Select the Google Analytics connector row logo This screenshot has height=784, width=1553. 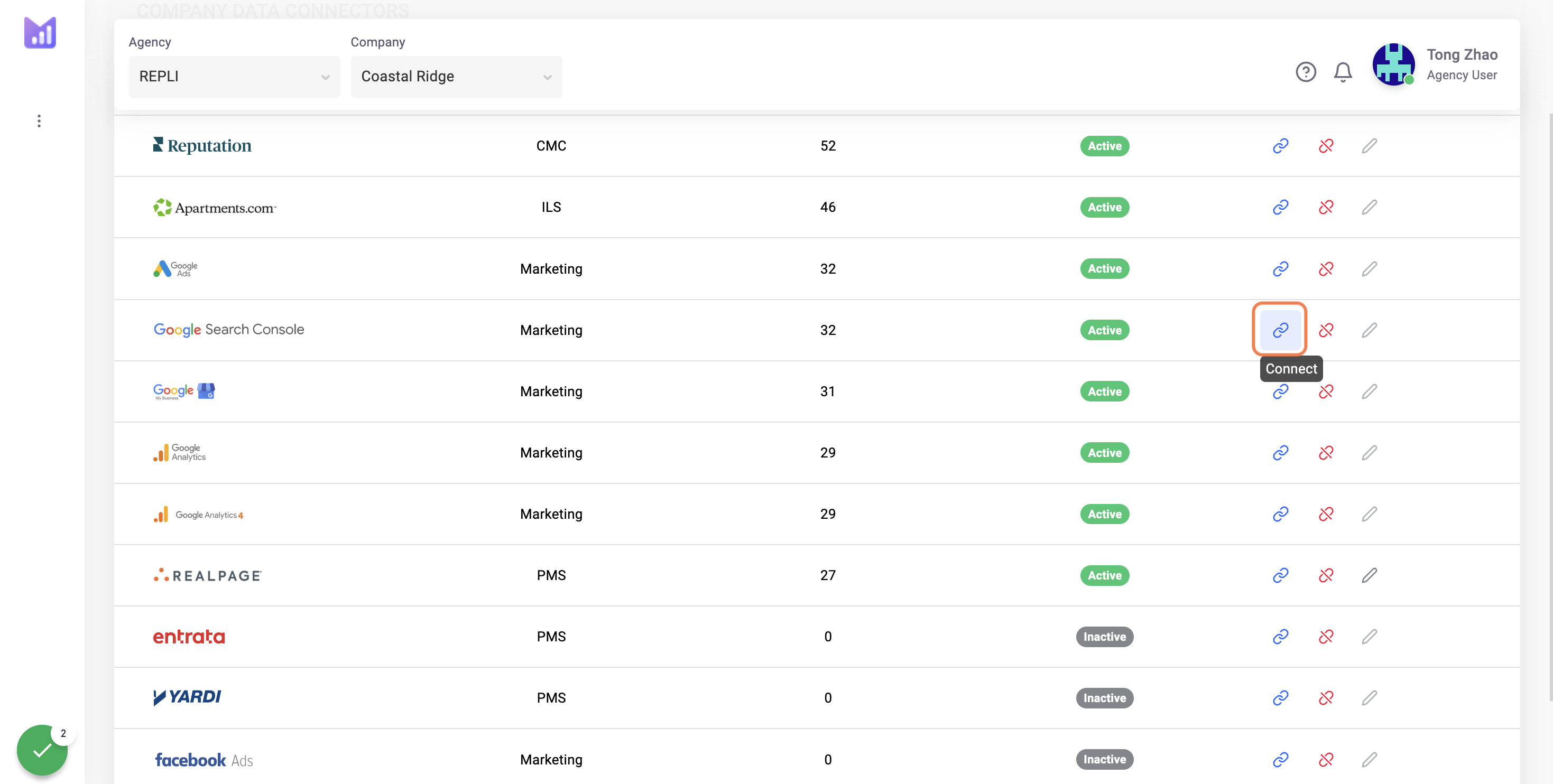point(179,453)
